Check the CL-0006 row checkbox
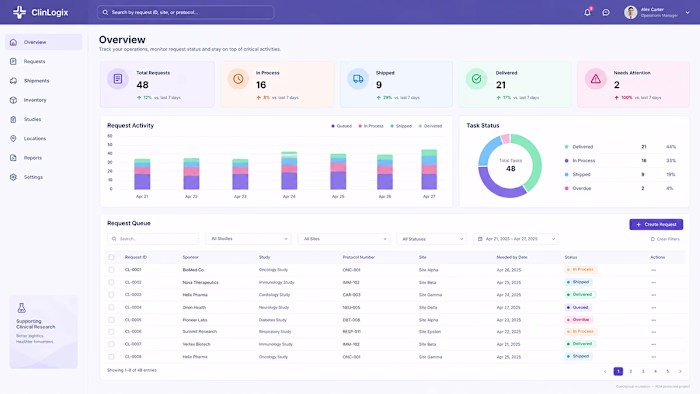Viewport: 700px width, 394px height. [x=111, y=332]
